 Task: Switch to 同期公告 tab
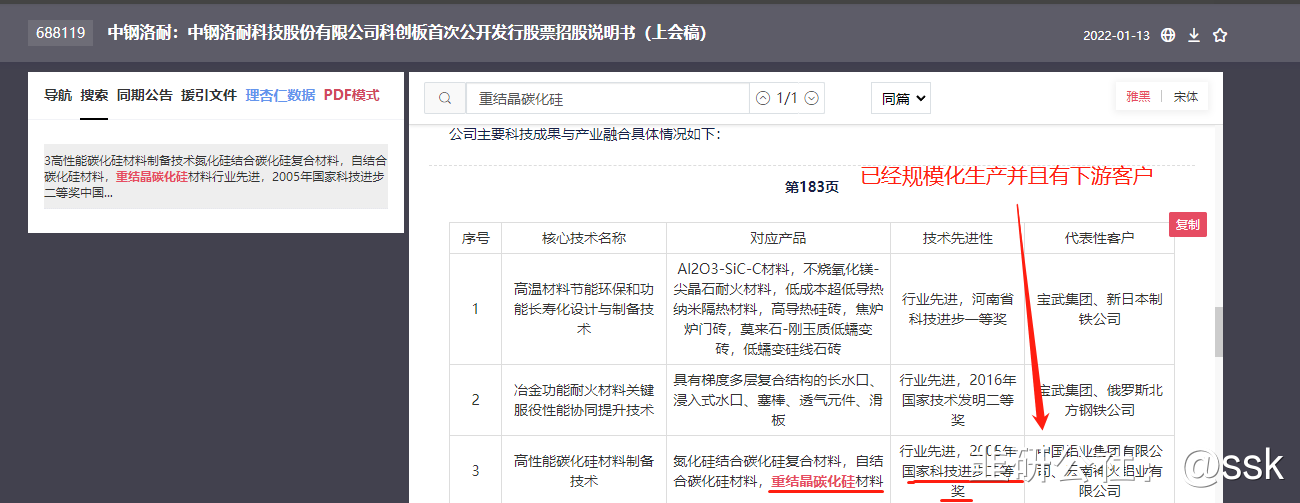point(144,95)
